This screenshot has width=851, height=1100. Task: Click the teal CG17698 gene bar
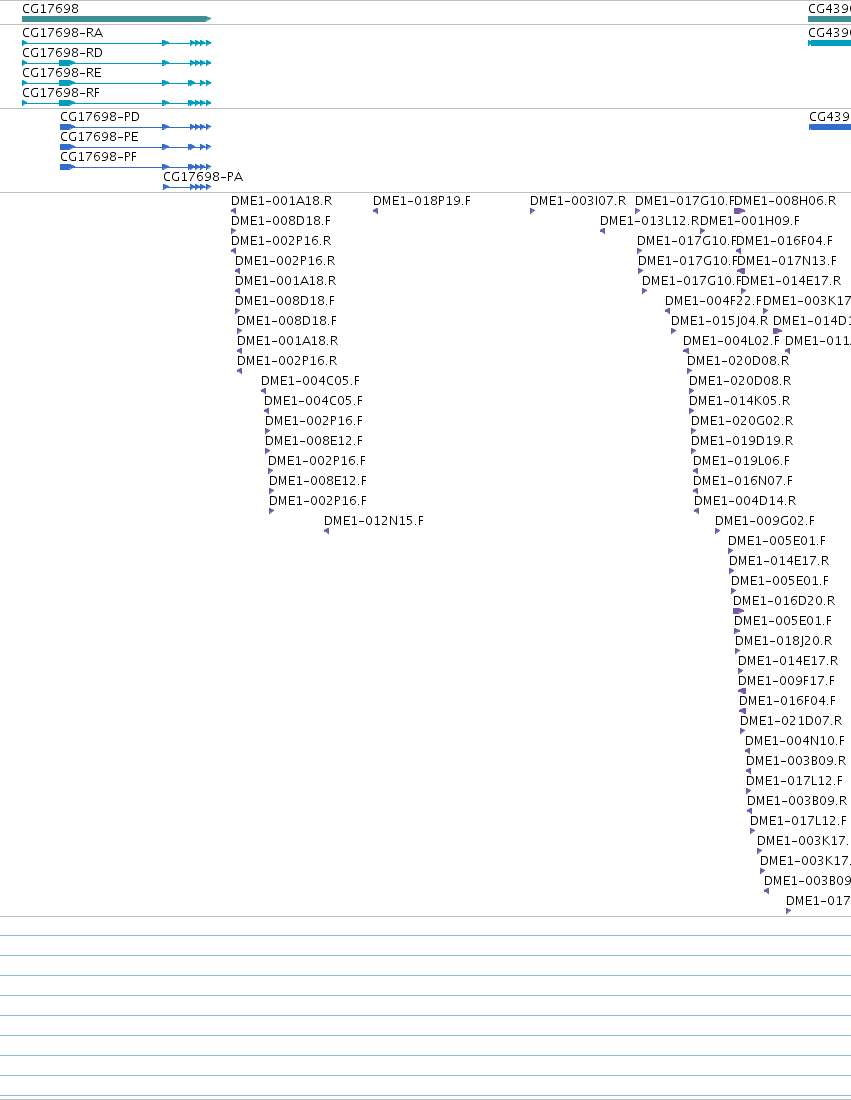(116, 19)
